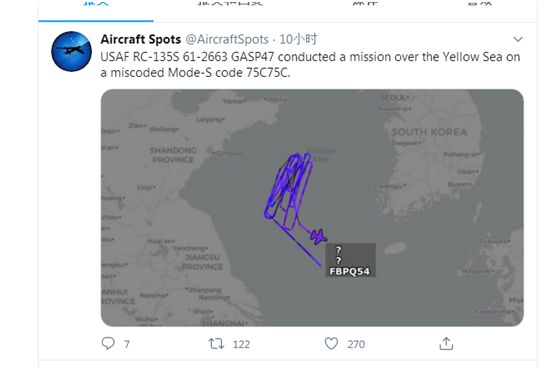This screenshot has width=558, height=370.
Task: Click the Aircraft Spots profile avatar
Action: coord(72,51)
